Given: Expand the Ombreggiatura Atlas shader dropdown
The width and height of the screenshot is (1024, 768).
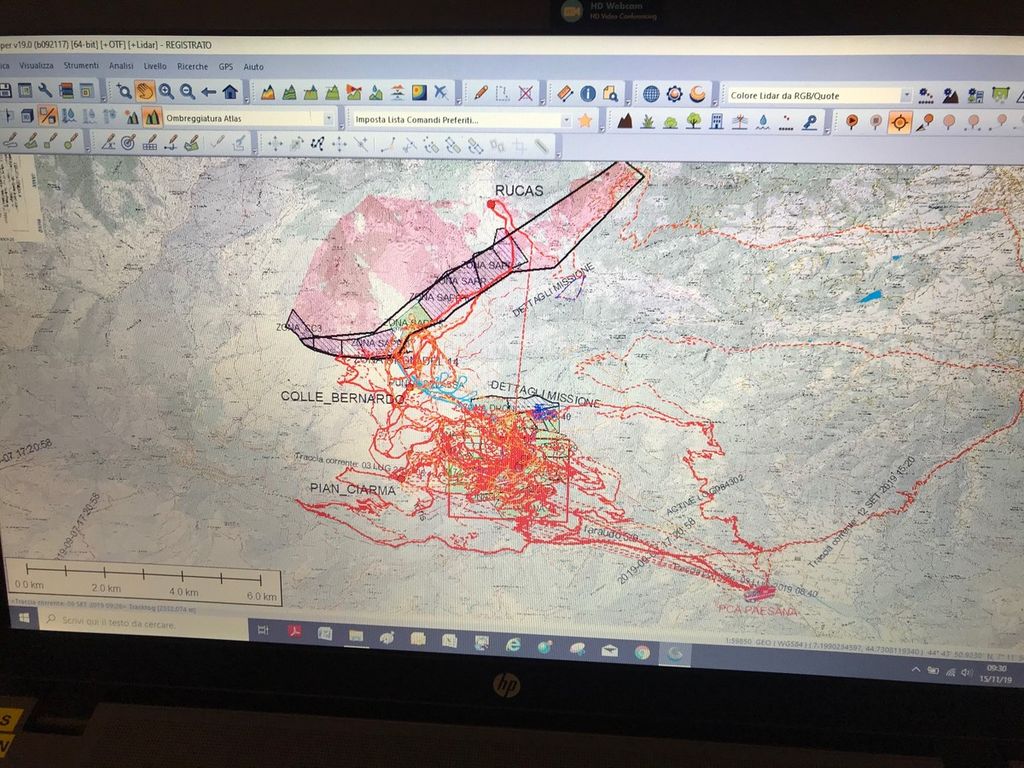Looking at the screenshot, I should click(328, 118).
